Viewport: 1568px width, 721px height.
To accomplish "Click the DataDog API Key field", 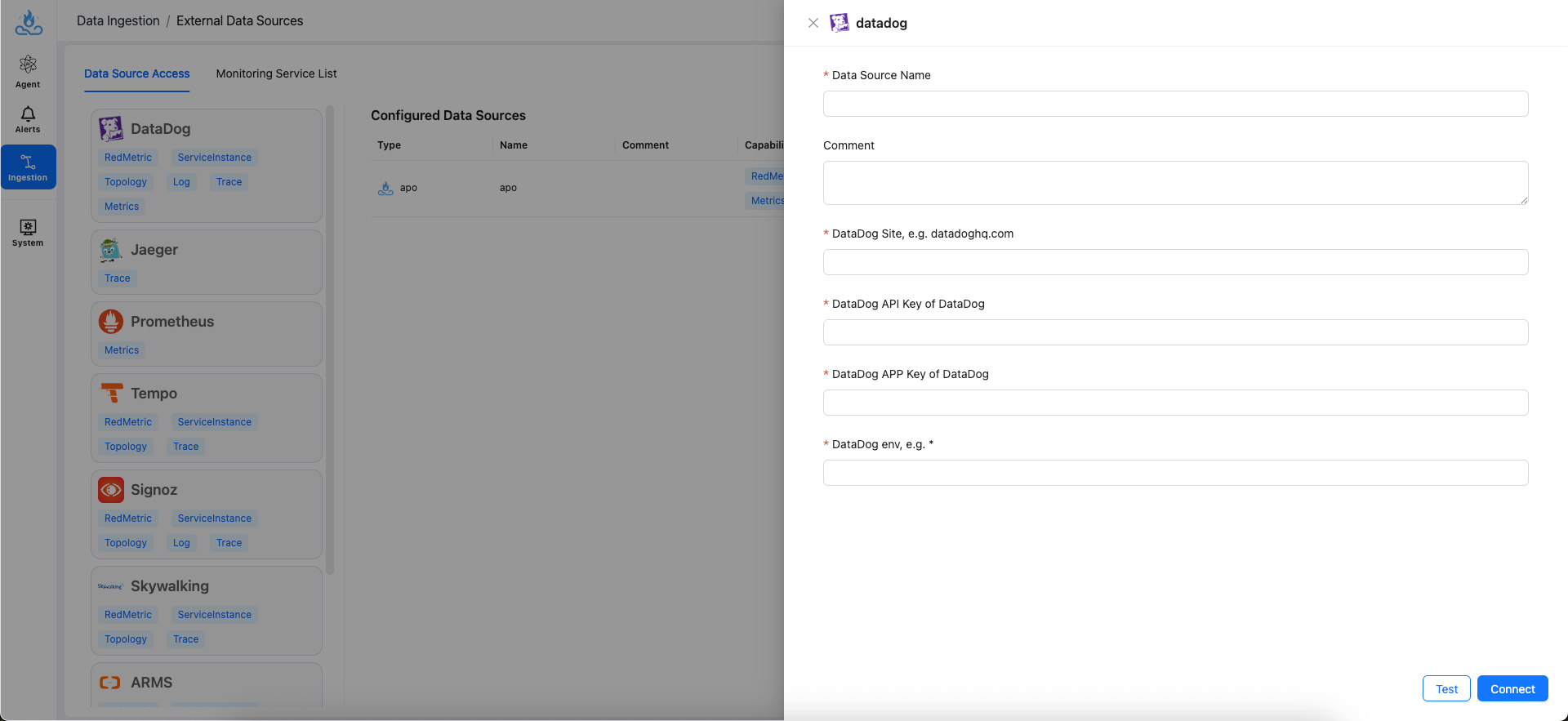I will 1175,332.
